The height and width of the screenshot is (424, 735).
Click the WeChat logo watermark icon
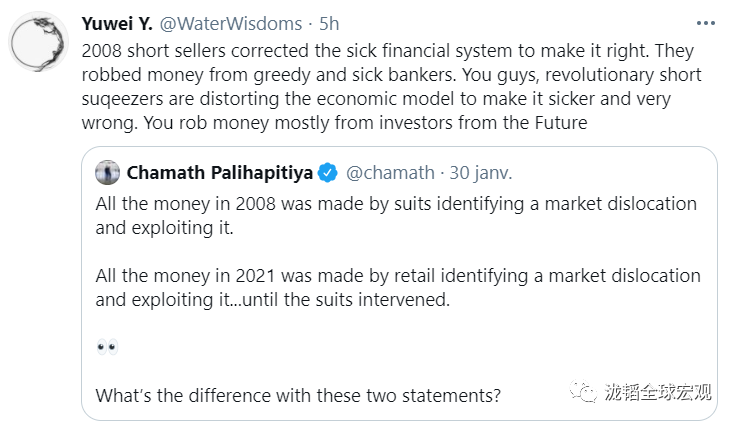click(x=583, y=391)
